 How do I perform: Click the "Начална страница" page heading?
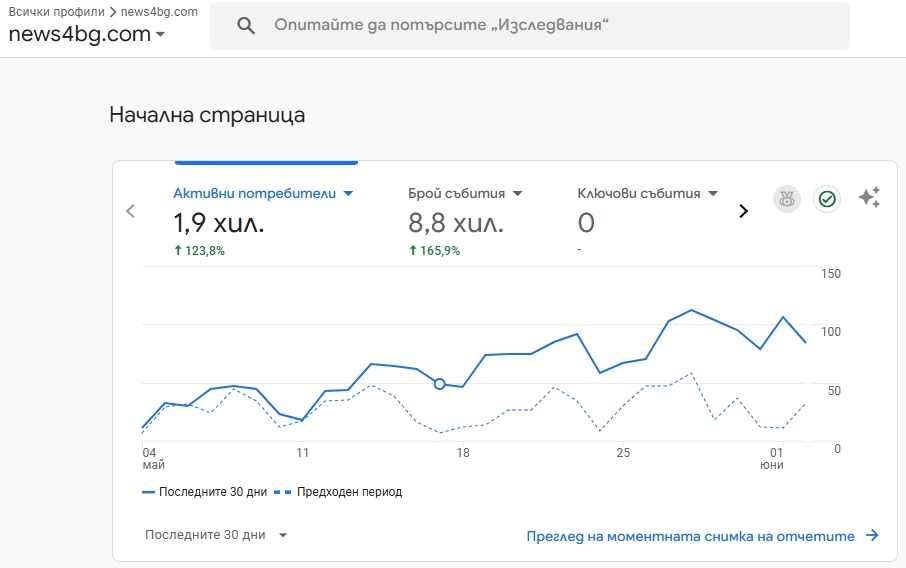coord(207,115)
